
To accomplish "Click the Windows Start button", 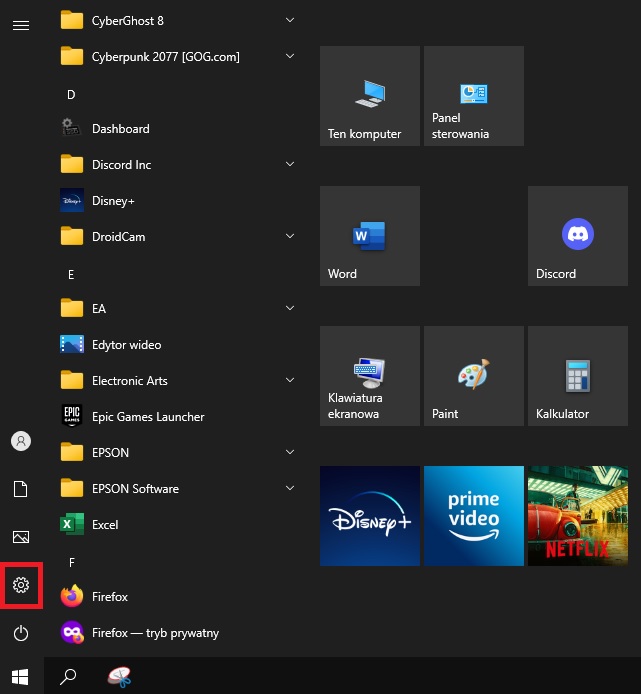I will click(21, 676).
